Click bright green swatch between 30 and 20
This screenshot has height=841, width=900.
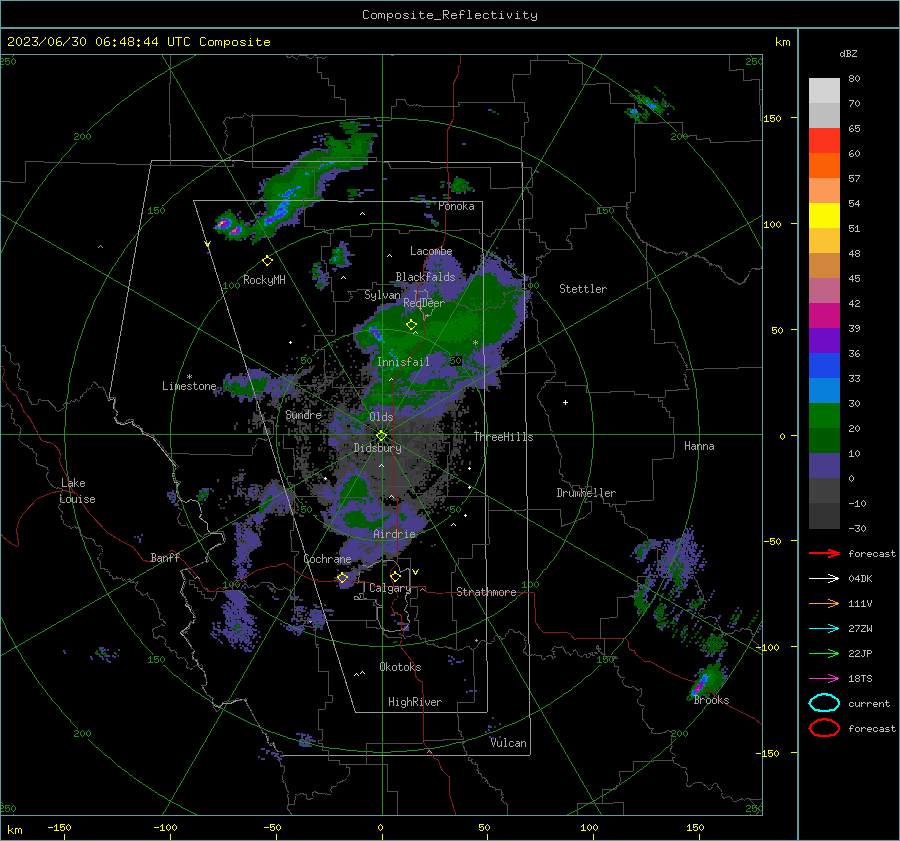coord(824,415)
